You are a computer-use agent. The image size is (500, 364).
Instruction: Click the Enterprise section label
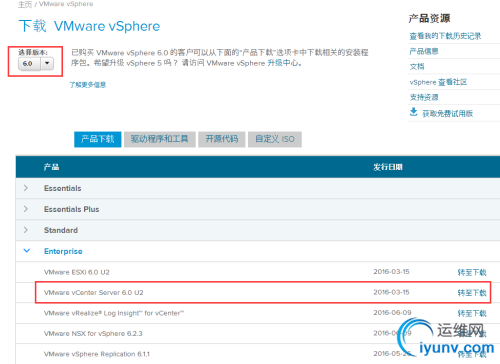click(63, 251)
